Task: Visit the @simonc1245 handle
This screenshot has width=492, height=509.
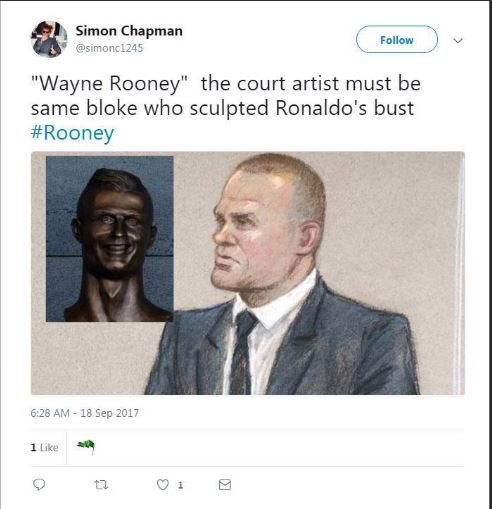Action: pyautogui.click(x=109, y=48)
